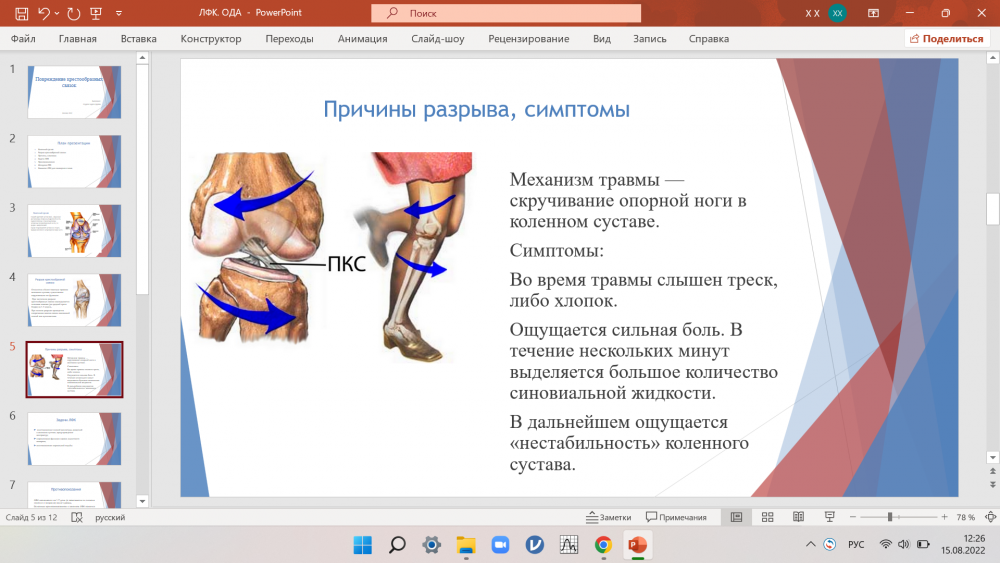1000x563 pixels.
Task: Open Zoom app from taskbar
Action: coord(501,545)
